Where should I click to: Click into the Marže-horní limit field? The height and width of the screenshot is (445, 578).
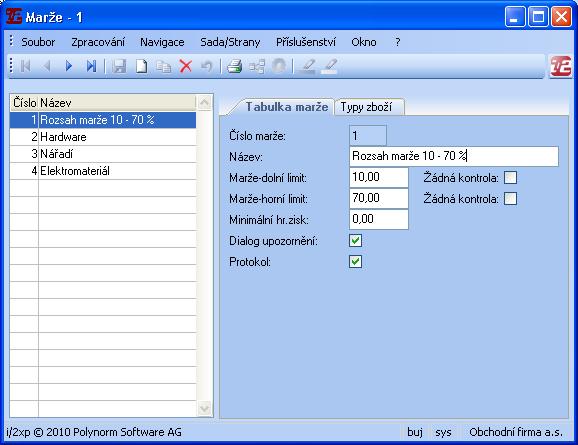pyautogui.click(x=379, y=198)
